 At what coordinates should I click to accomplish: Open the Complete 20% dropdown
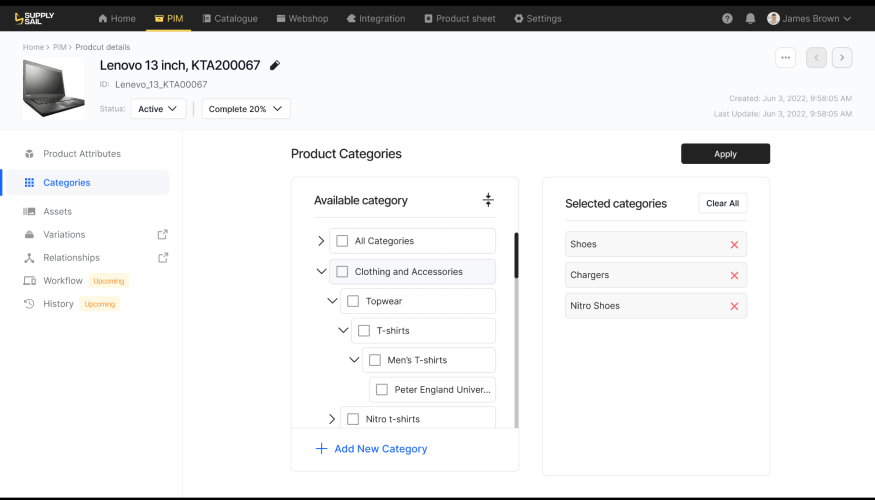pos(246,109)
